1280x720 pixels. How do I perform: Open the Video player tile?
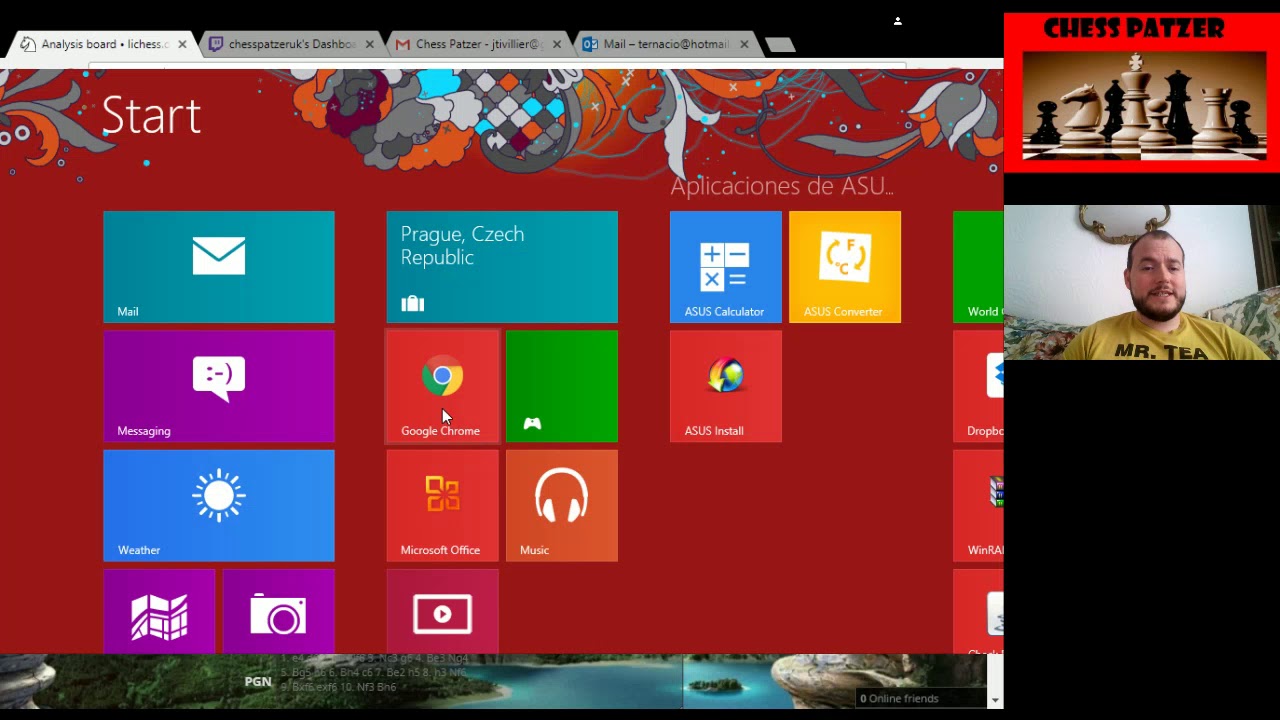(x=442, y=611)
